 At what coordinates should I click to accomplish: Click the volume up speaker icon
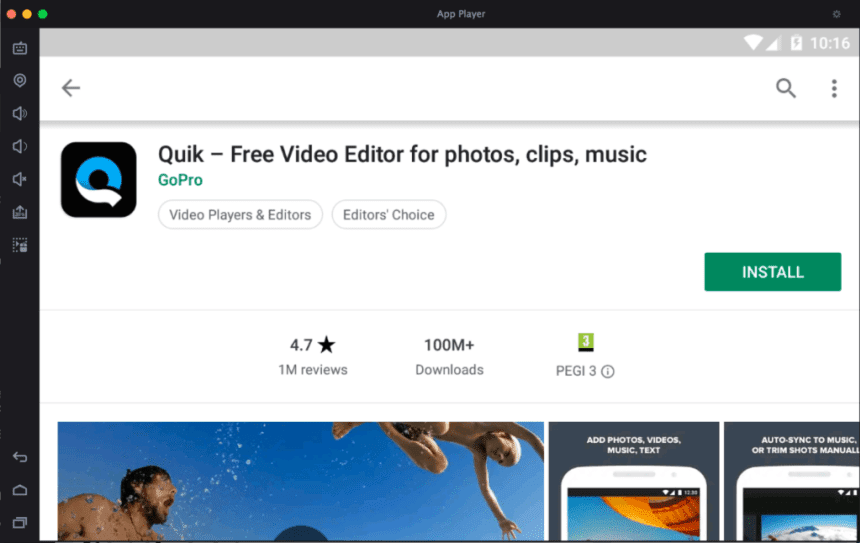click(x=20, y=114)
